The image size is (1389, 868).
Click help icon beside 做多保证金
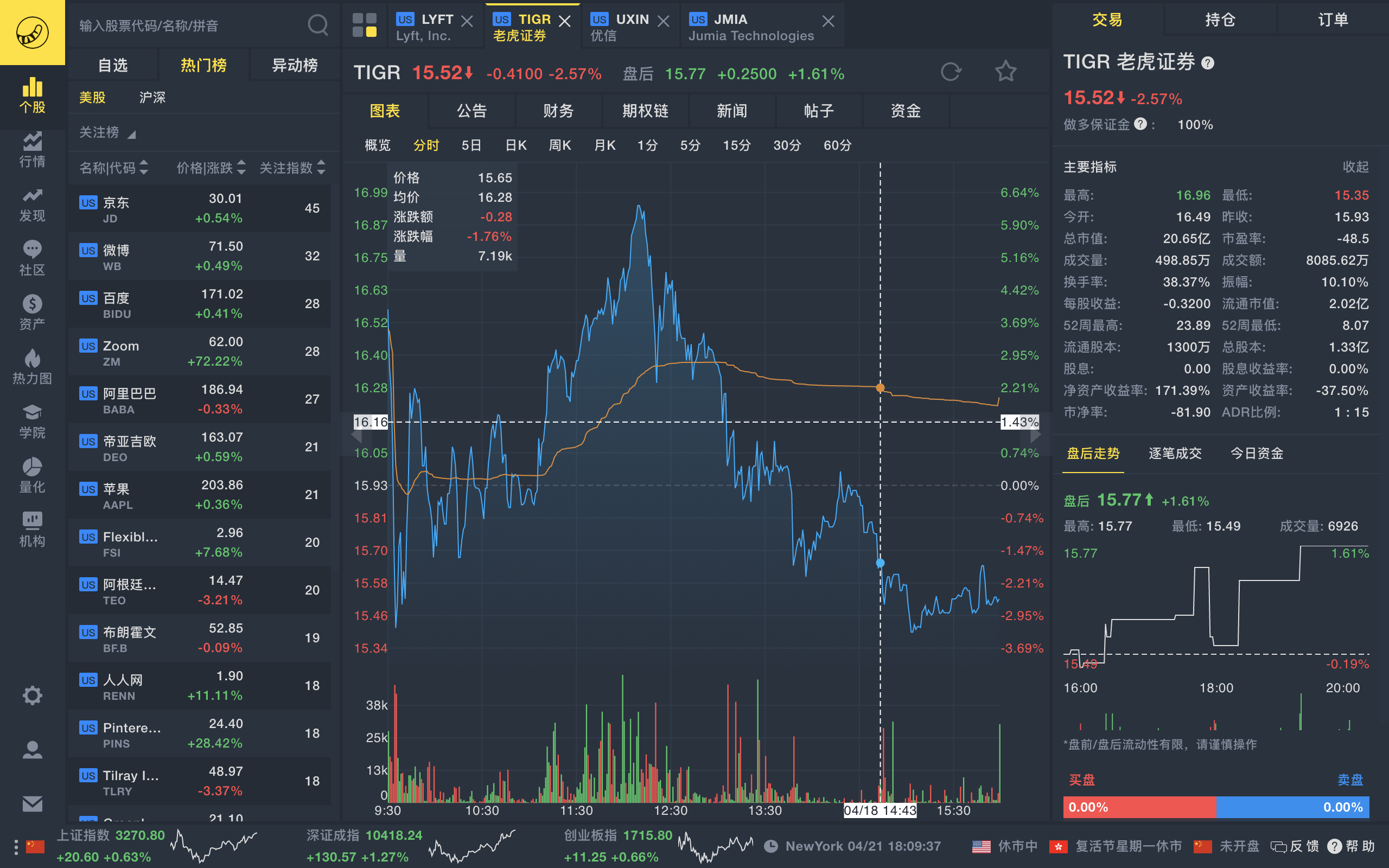click(1140, 124)
